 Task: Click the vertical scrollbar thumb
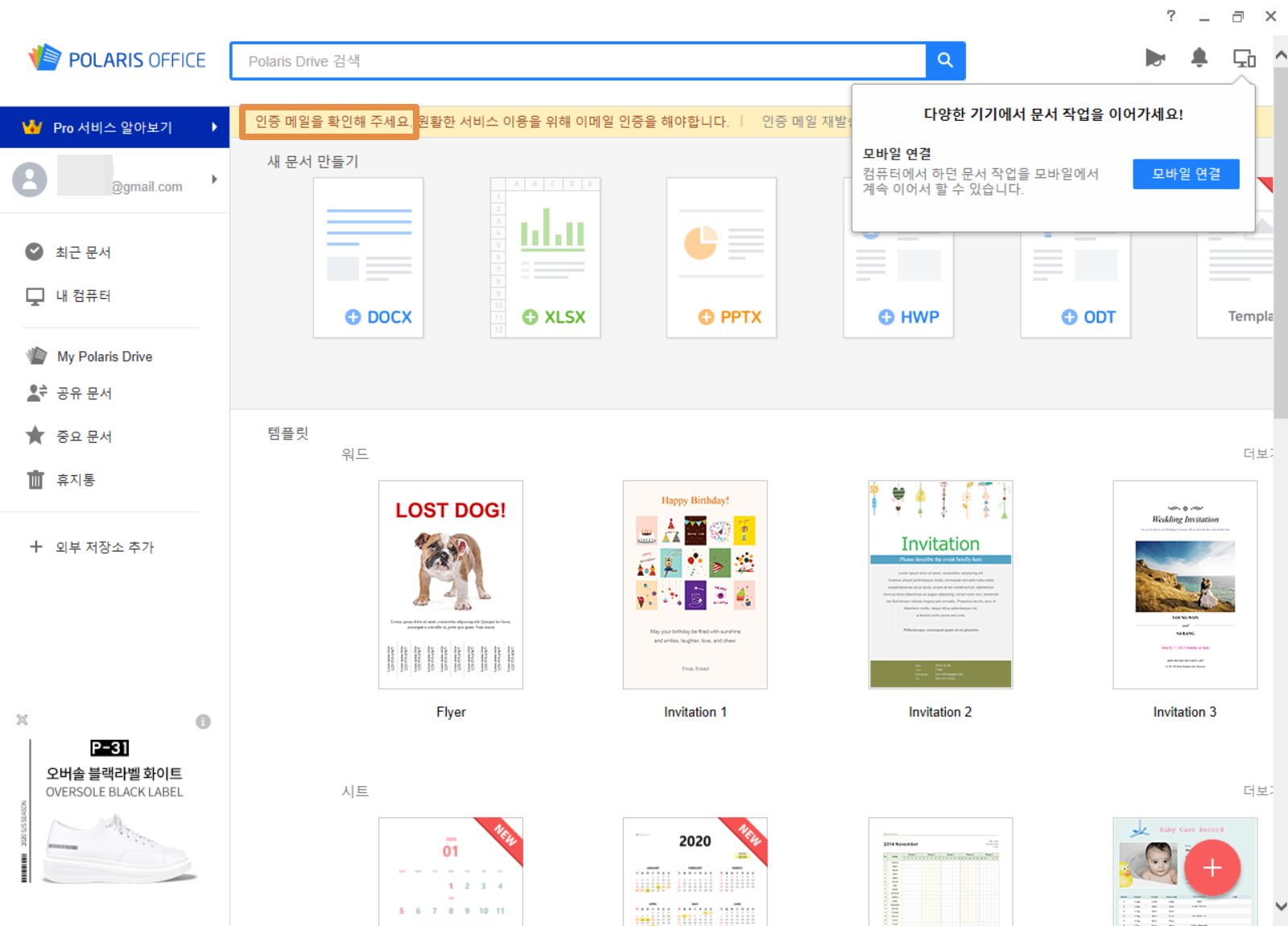[x=1281, y=243]
